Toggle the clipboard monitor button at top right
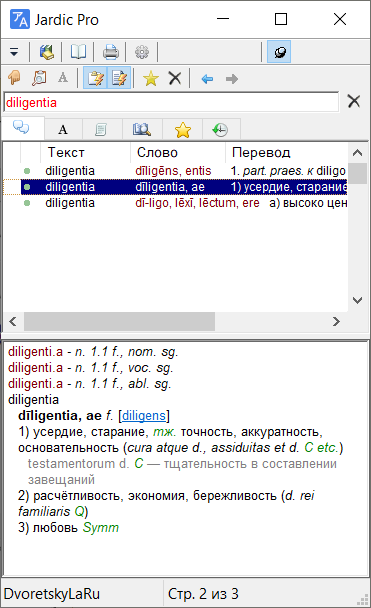 click(x=279, y=52)
